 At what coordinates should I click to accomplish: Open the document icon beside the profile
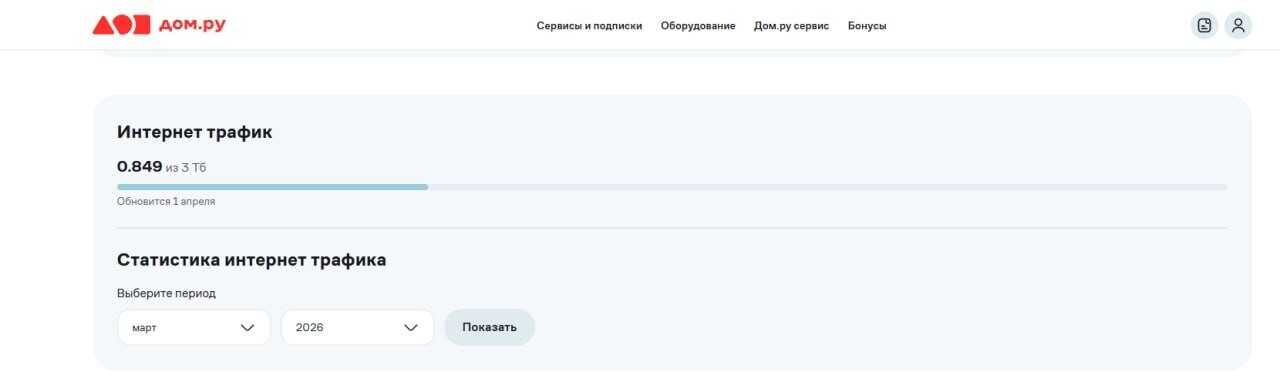click(x=1204, y=26)
